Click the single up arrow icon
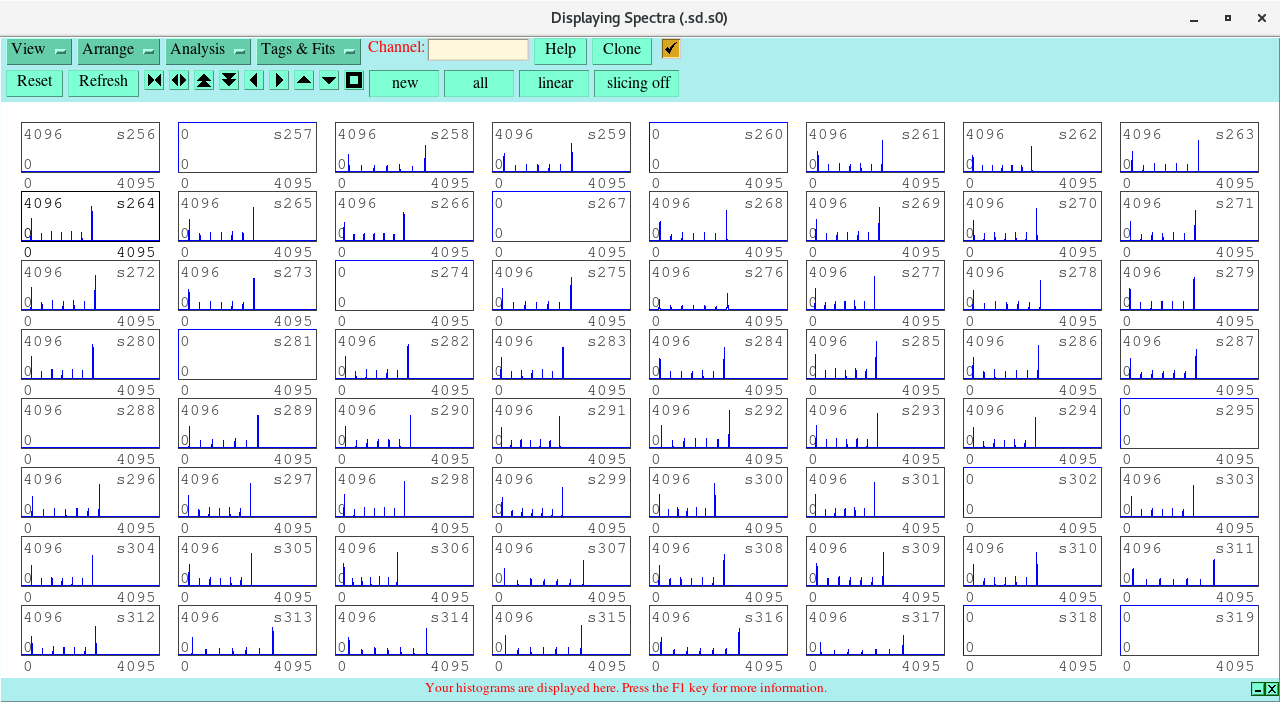1280x702 pixels. [x=304, y=81]
